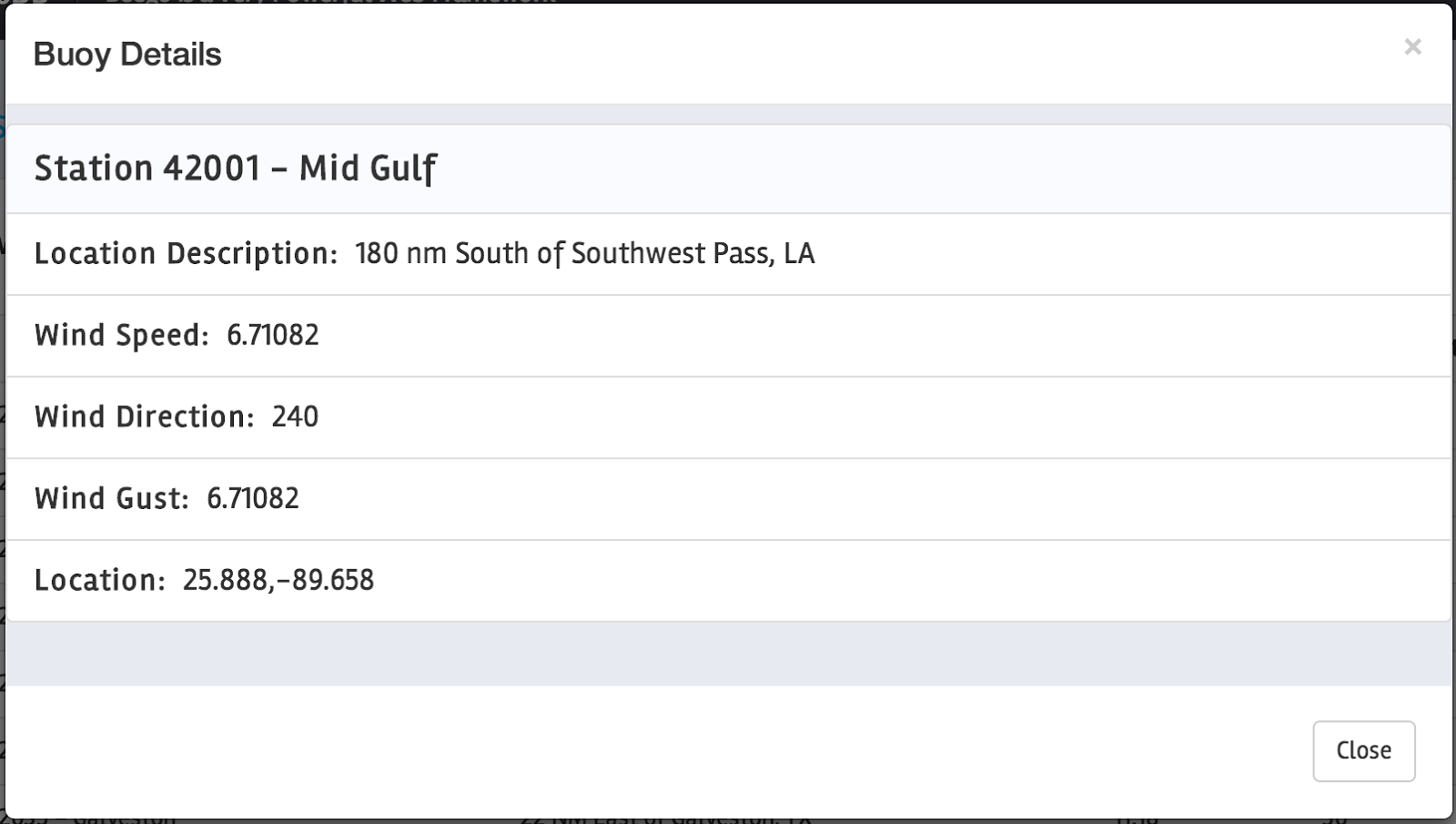Click the Location Description label
The height and width of the screenshot is (824, 1456).
[187, 253]
